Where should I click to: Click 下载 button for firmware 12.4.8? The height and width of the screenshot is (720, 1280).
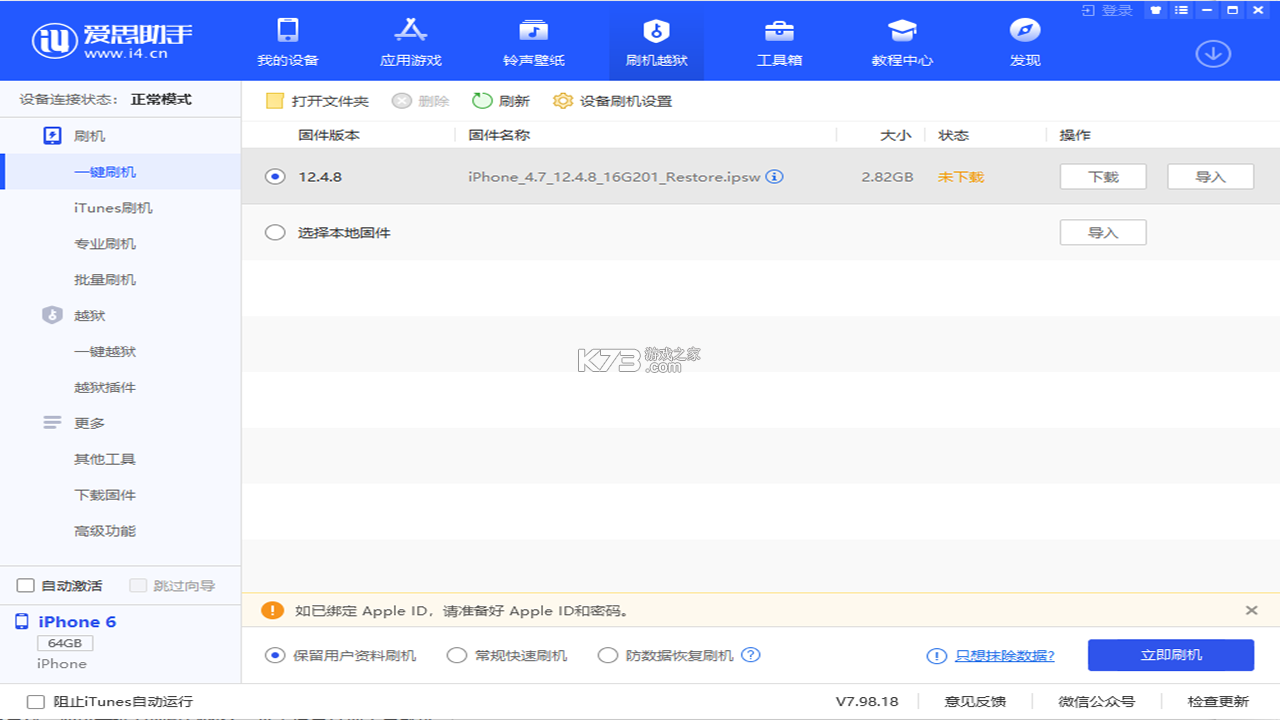tap(1103, 177)
